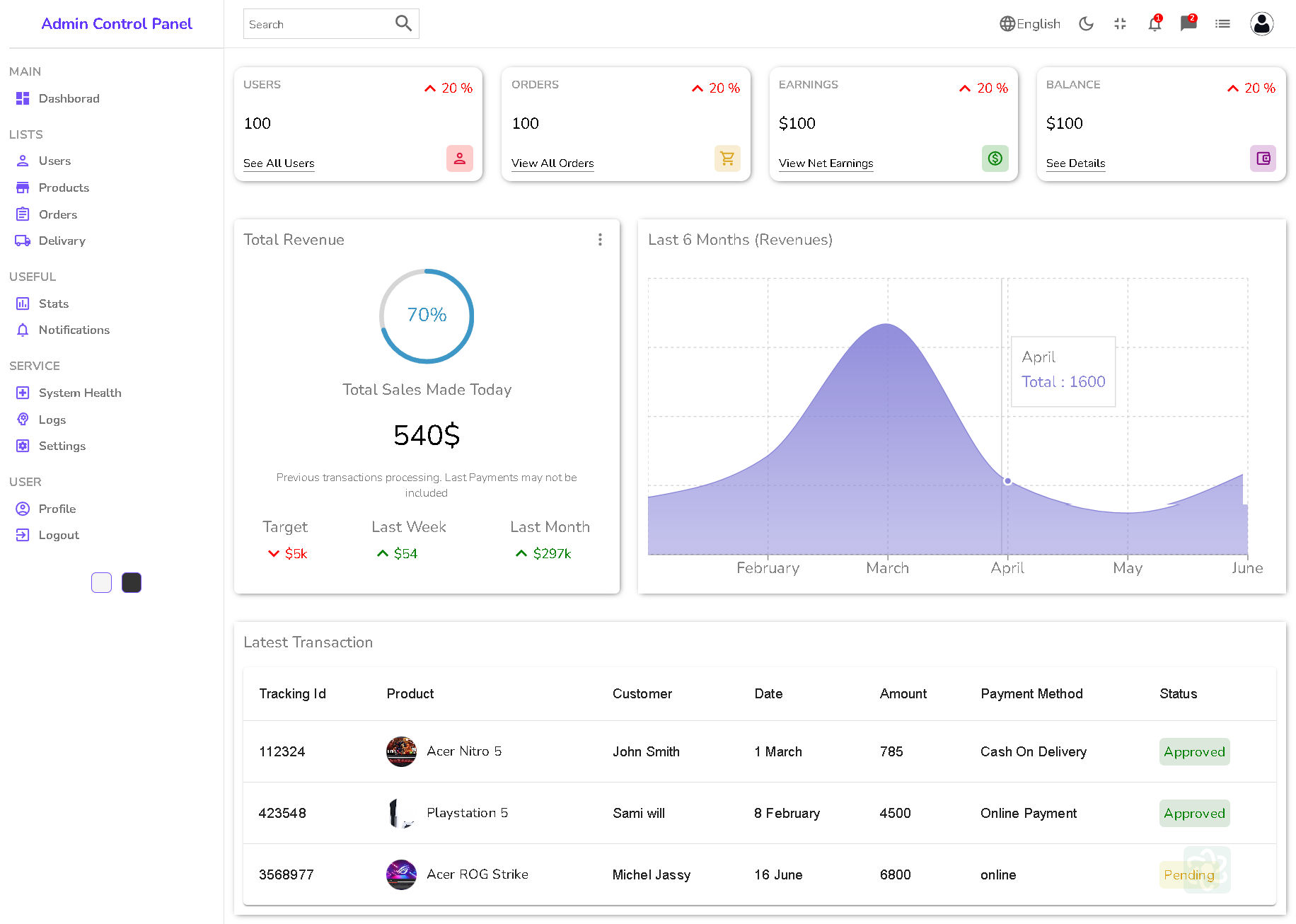Open the user avatar menu
Screen dimensions: 1296x924
click(x=1262, y=23)
